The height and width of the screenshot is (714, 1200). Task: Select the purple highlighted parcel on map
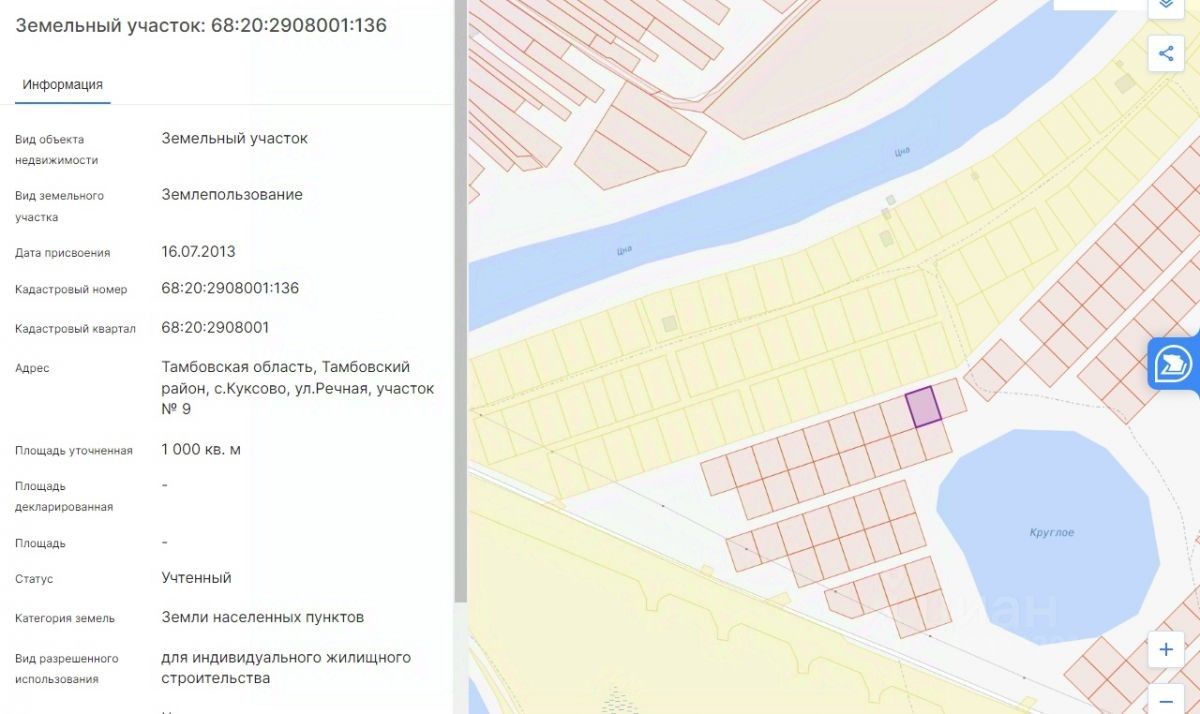coord(924,408)
